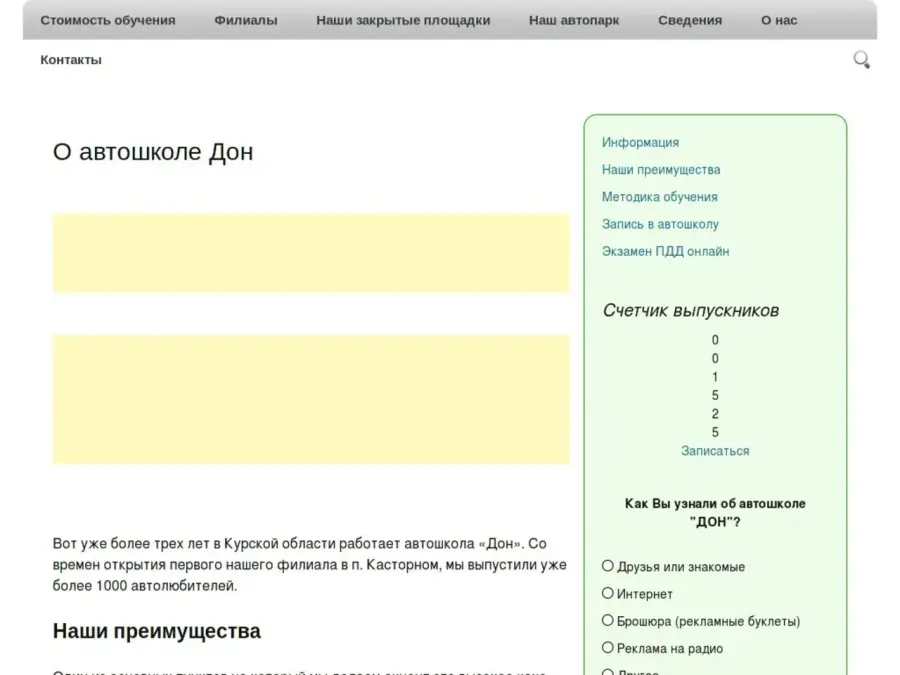Click the Счетчик выпускников heading
The height and width of the screenshot is (675, 900).
click(690, 311)
